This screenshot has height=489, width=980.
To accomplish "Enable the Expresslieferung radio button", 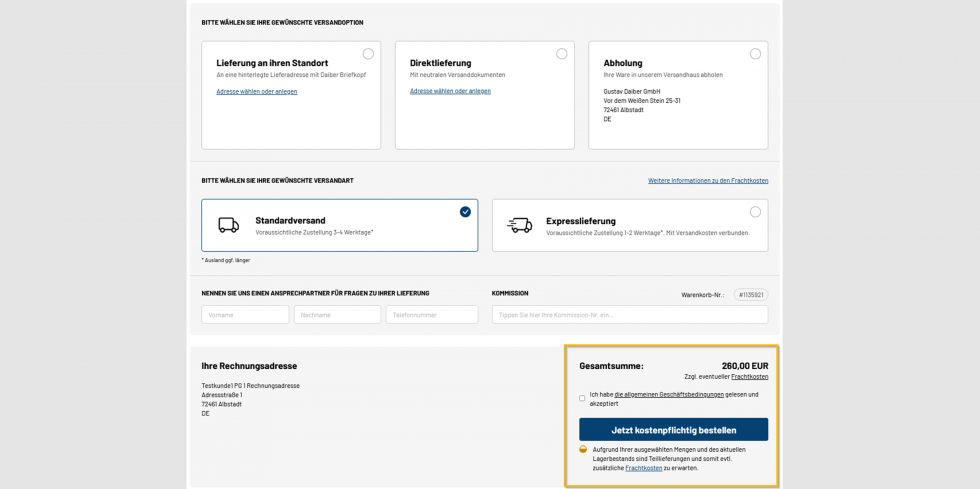I will pos(755,212).
